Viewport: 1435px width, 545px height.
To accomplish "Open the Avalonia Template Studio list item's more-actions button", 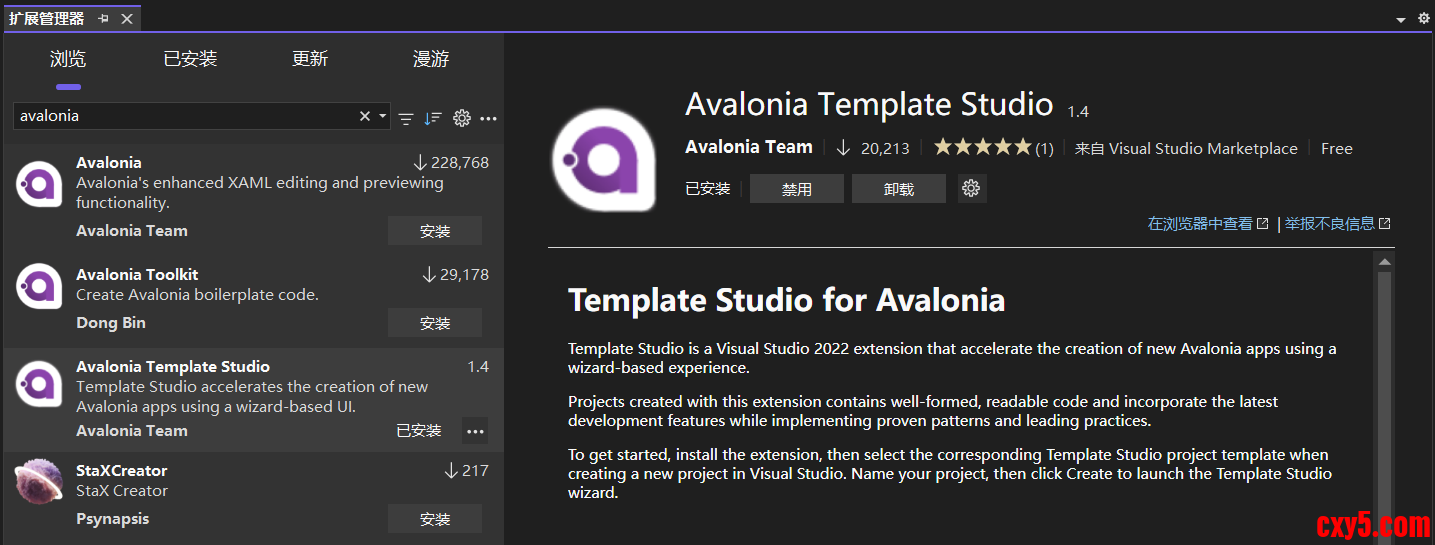I will click(475, 431).
